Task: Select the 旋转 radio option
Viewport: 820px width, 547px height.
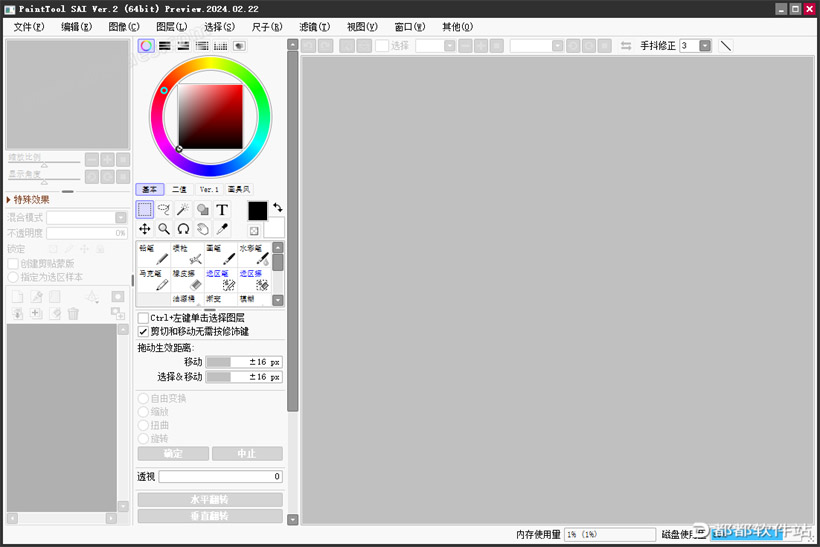Action: coord(143,438)
